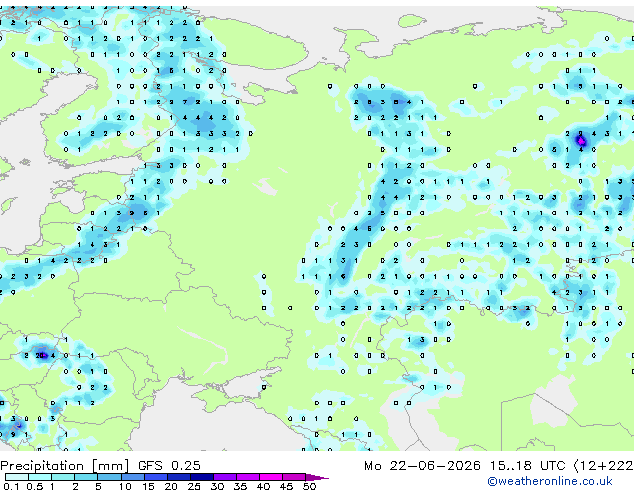This screenshot has height=490, width=634.
Task: Click the '20' grid value in dark-blue cell
Action: (40, 356)
